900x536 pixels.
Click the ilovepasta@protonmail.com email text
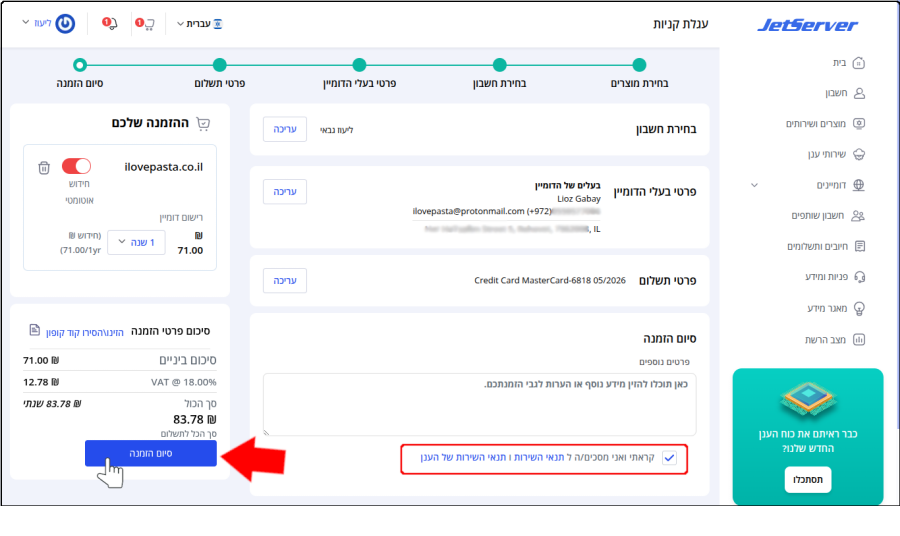[x=468, y=211]
